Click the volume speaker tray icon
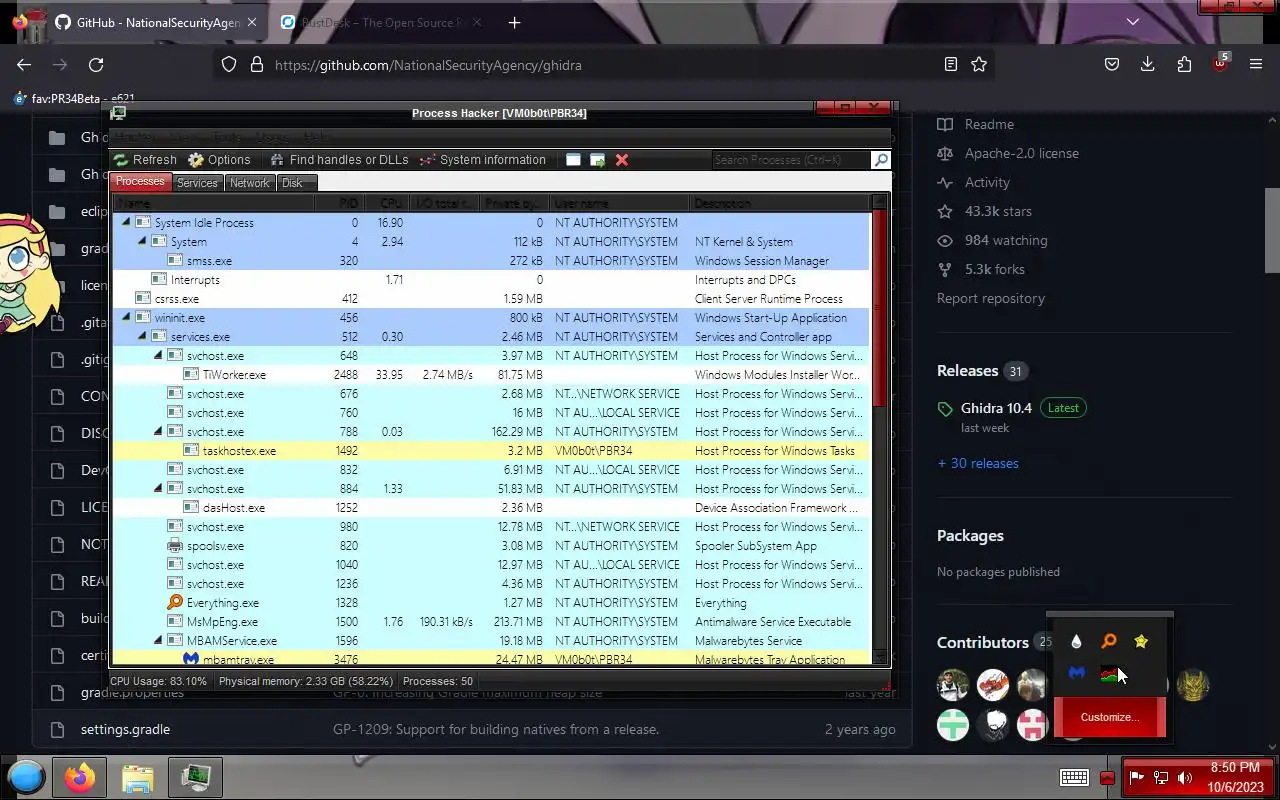Viewport: 1280px width, 800px height. 1185,777
